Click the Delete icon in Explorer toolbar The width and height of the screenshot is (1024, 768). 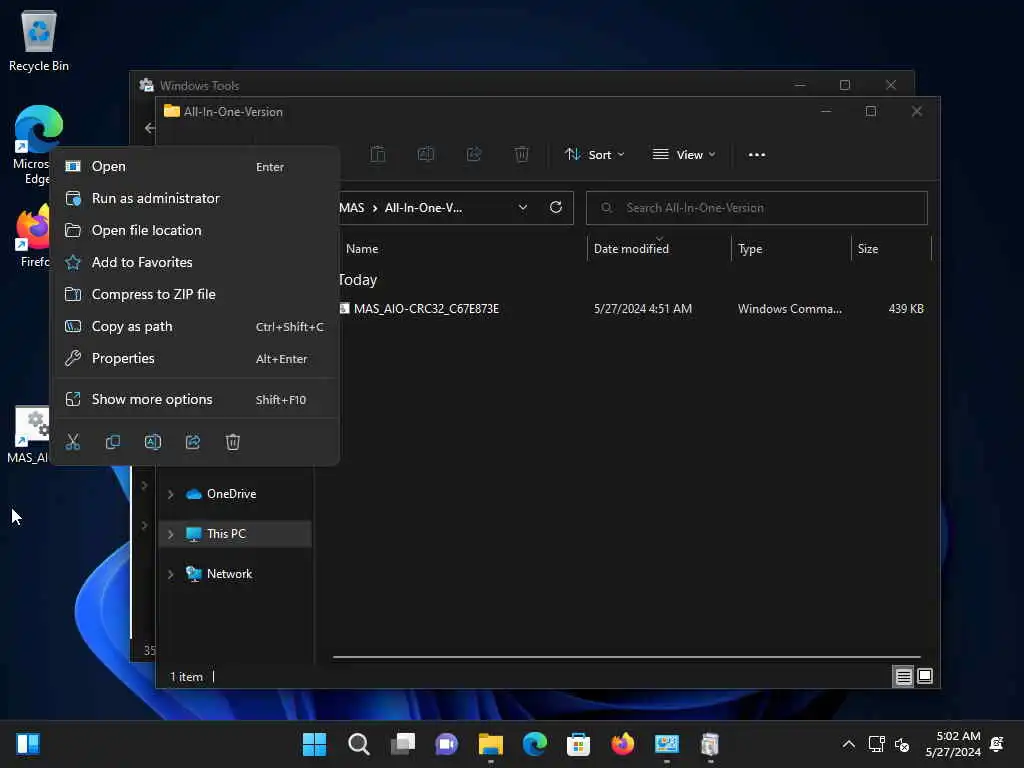pyautogui.click(x=521, y=155)
